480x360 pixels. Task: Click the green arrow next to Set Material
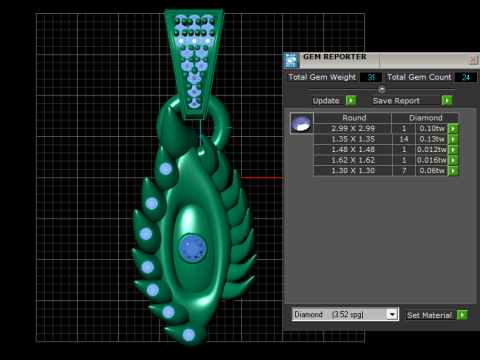[462, 315]
